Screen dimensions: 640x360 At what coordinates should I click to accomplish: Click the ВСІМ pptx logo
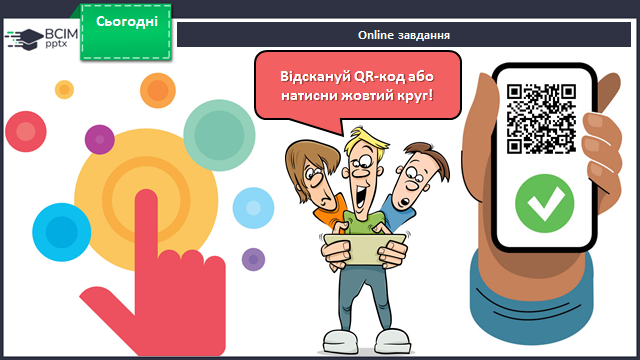[41, 39]
